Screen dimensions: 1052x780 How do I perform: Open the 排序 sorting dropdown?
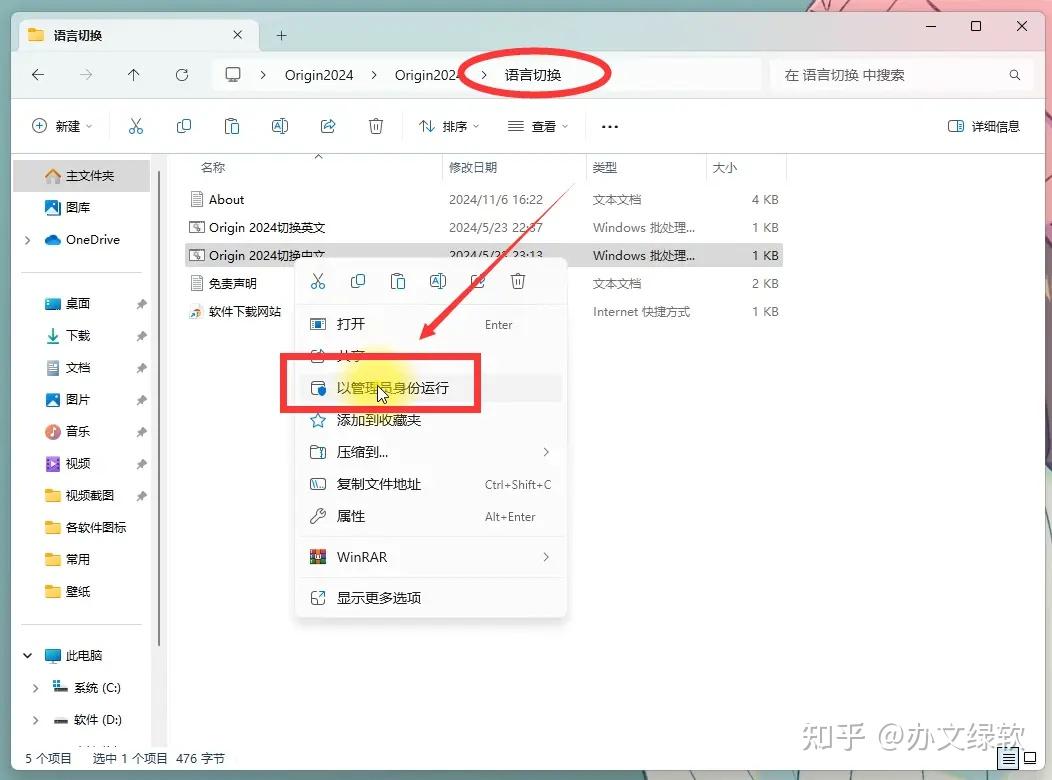click(x=448, y=126)
